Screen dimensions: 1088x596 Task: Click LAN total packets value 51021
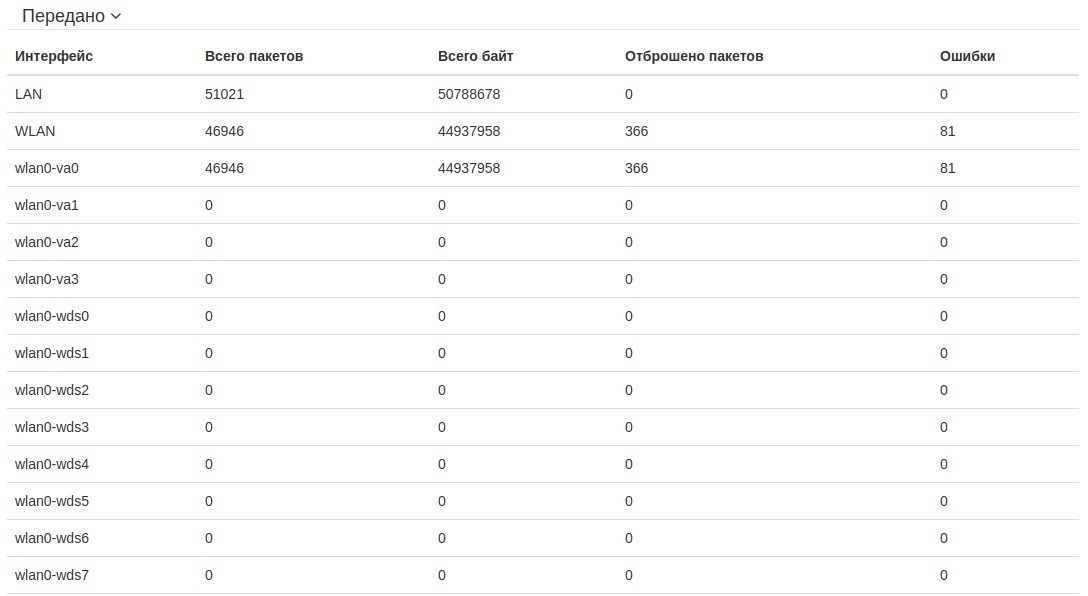[224, 94]
